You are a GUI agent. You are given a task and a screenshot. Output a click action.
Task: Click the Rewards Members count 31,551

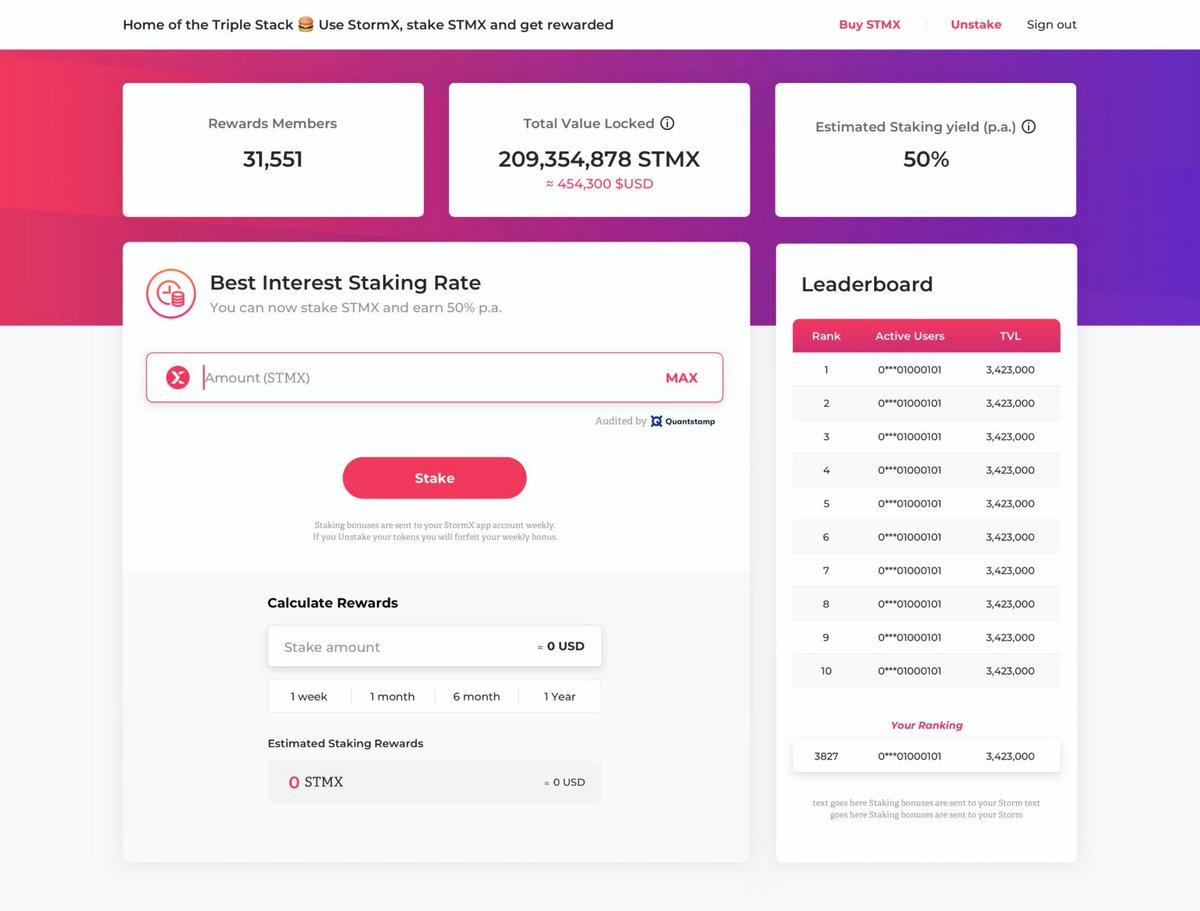[273, 159]
